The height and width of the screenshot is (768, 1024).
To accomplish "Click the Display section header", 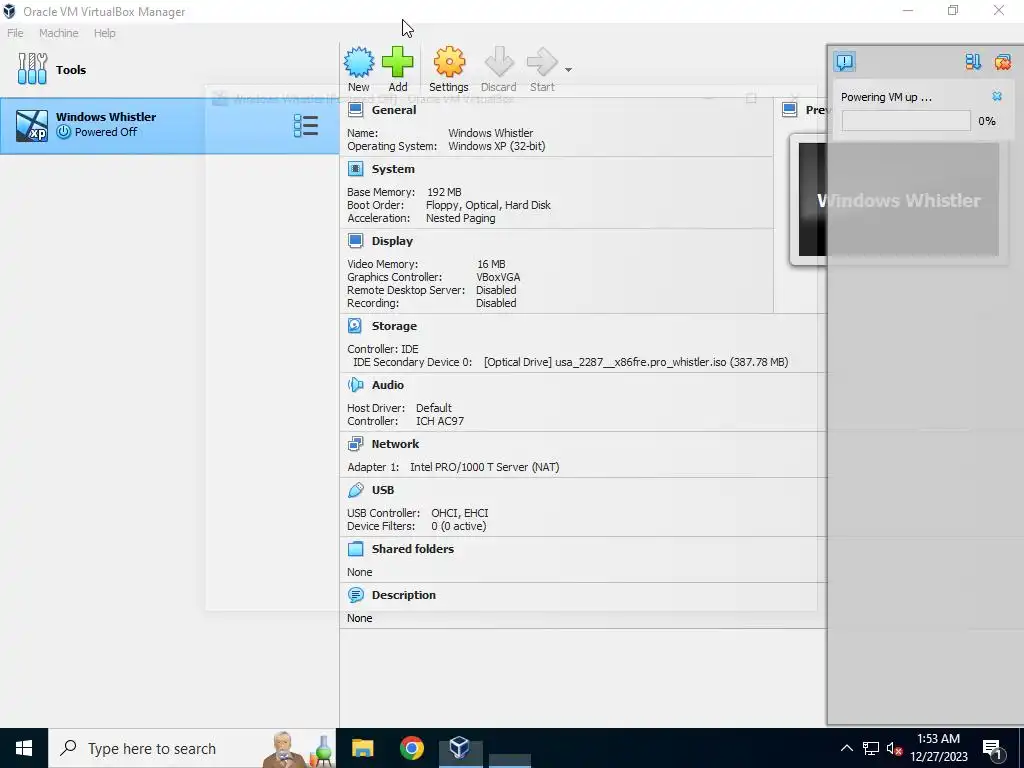I will [392, 241].
